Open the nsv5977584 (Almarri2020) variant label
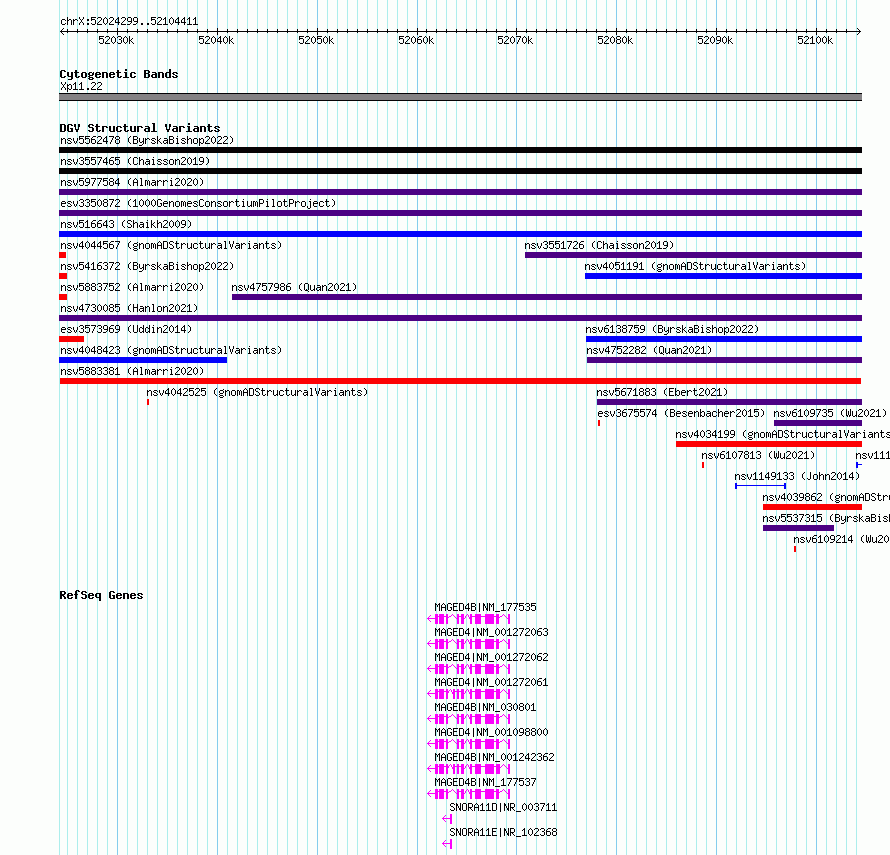890x855 pixels. (x=132, y=182)
